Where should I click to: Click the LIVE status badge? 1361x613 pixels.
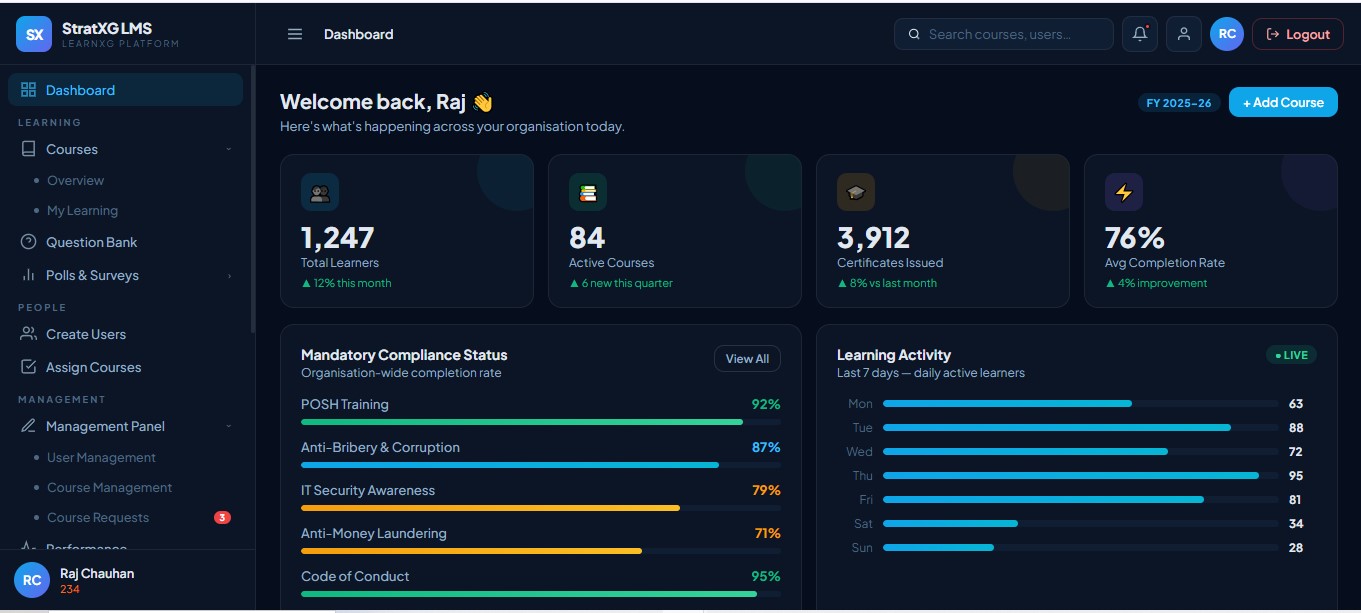(x=1291, y=355)
